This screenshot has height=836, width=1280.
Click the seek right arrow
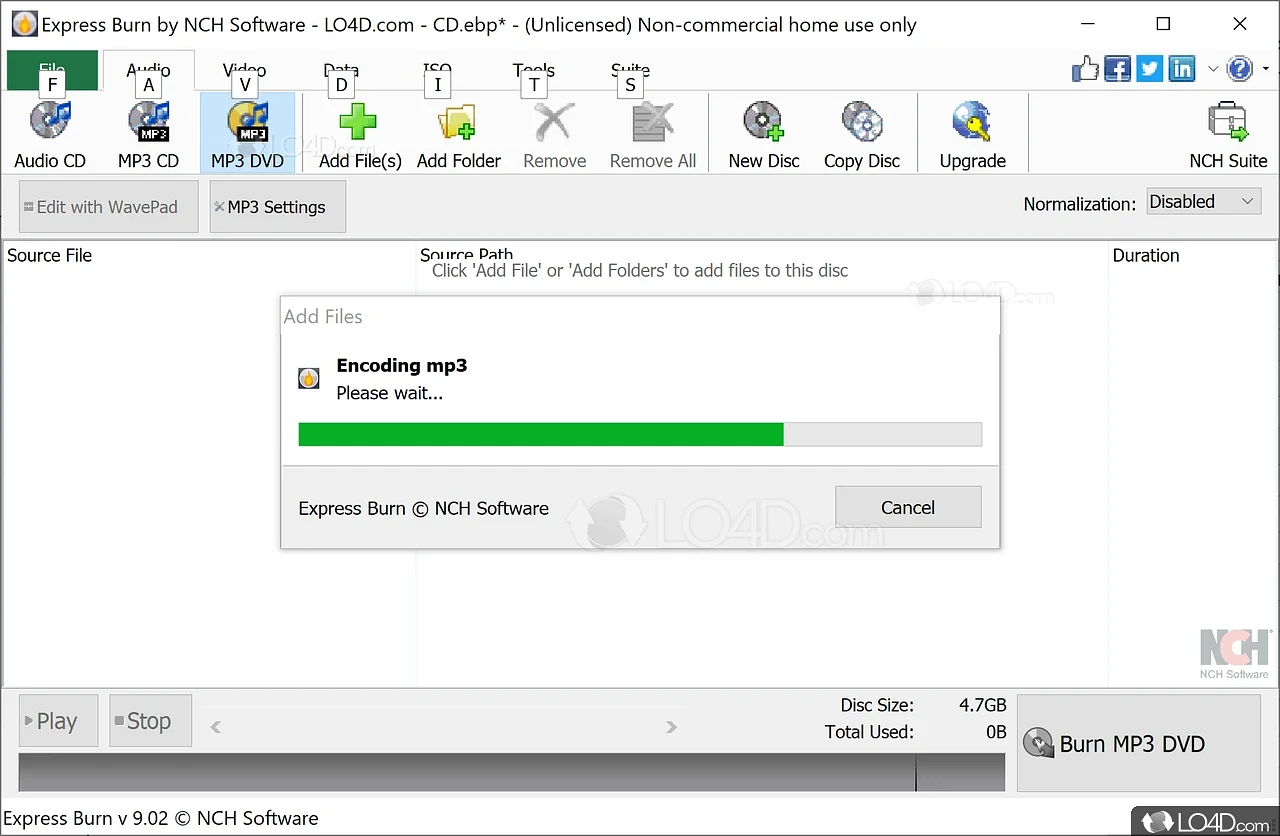[671, 727]
